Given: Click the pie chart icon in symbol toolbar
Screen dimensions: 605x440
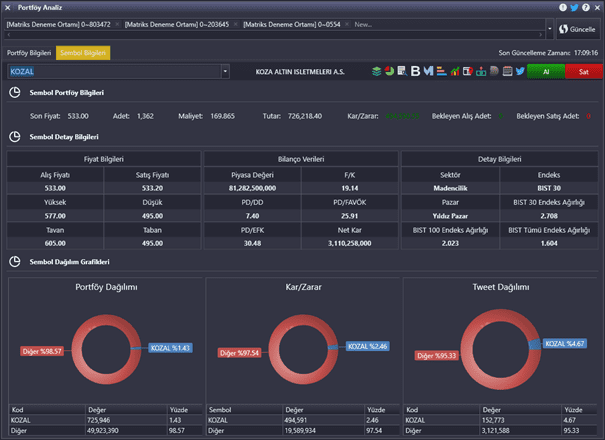Looking at the screenshot, I should tap(389, 71).
